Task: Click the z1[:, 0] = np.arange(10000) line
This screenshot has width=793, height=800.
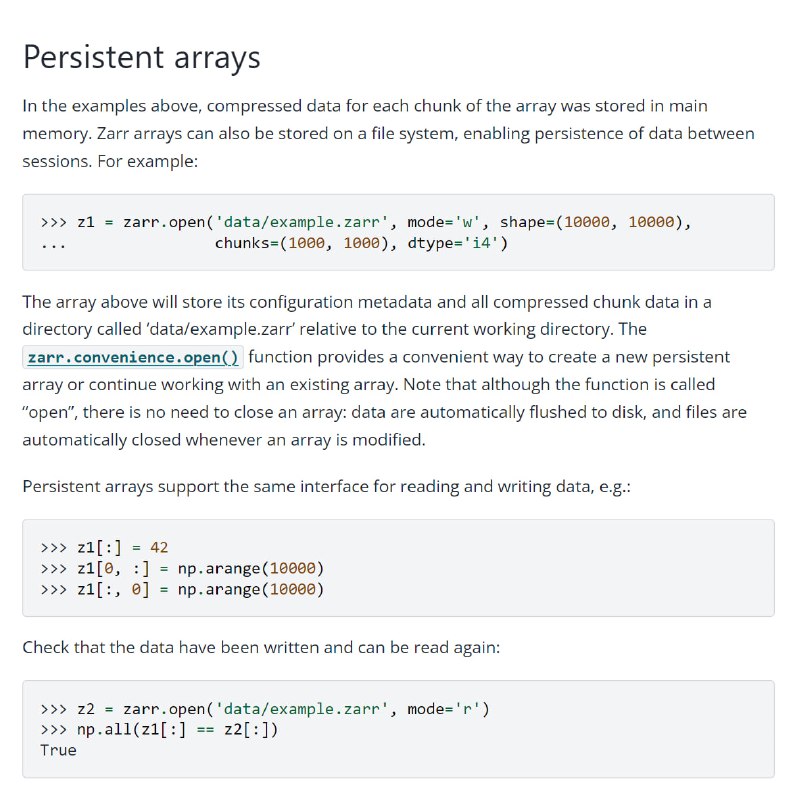Action: tap(182, 589)
